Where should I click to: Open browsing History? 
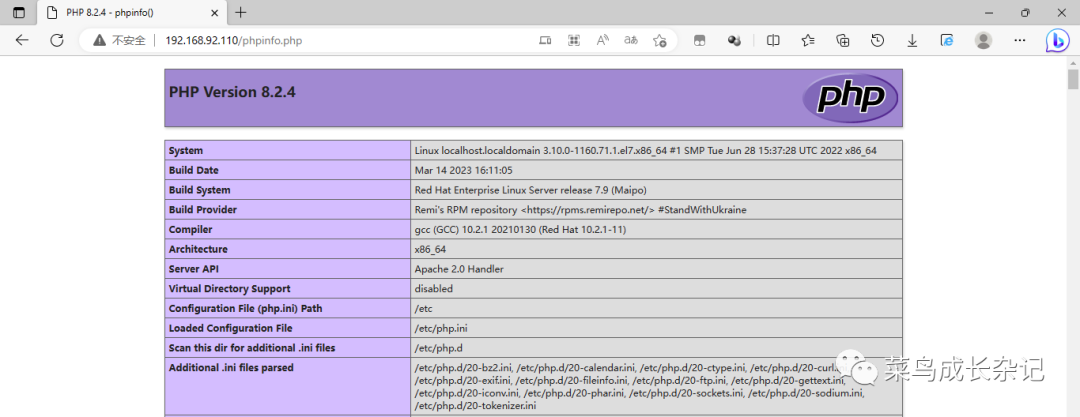tap(878, 41)
